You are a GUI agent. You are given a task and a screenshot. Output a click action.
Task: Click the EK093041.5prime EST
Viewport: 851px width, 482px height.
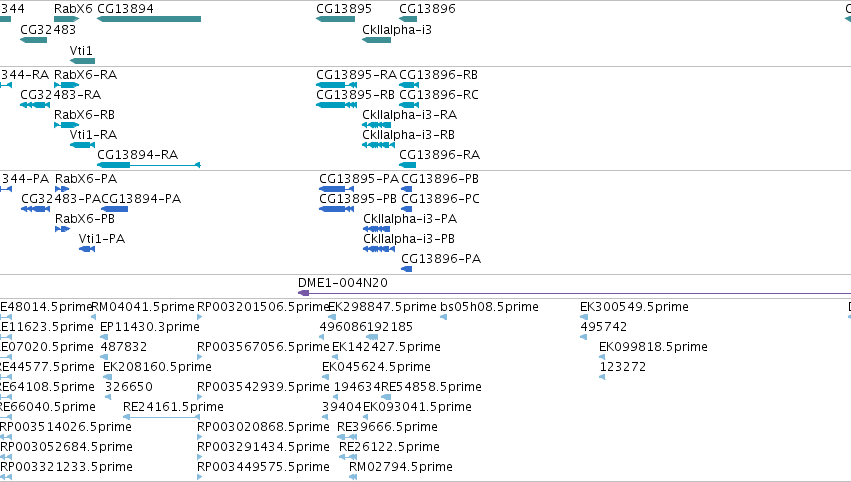[366, 417]
